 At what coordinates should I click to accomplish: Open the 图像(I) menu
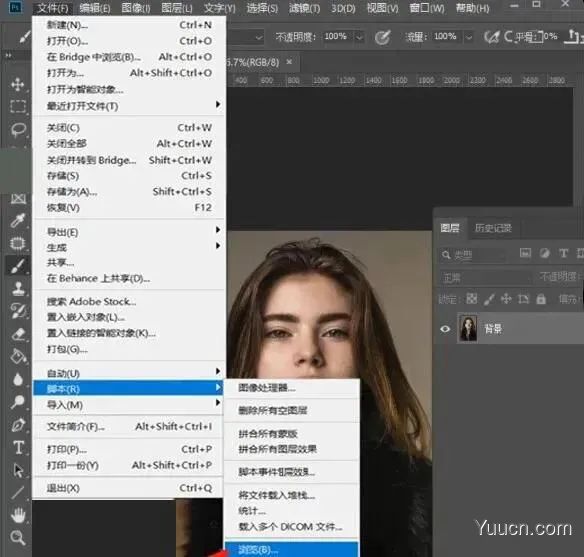click(x=136, y=8)
